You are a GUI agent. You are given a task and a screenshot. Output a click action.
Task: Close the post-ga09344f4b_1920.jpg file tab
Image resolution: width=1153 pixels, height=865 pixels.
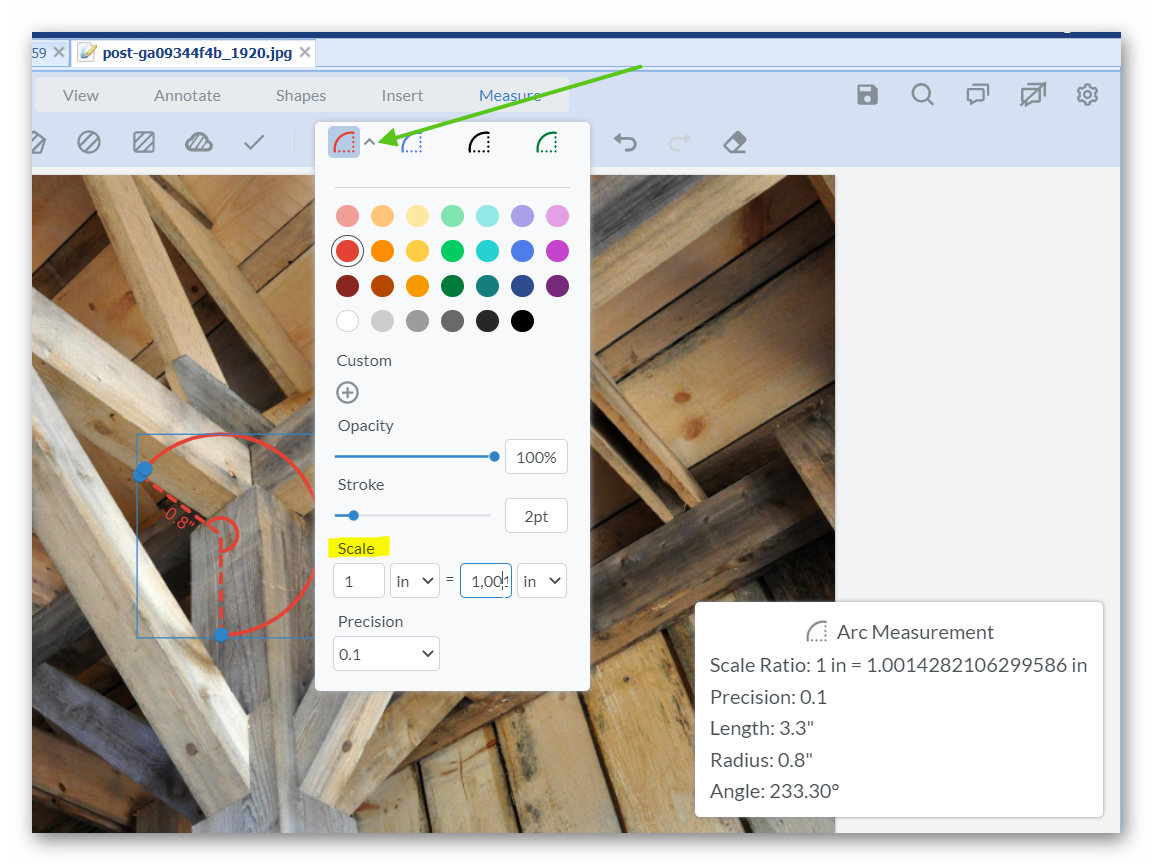pos(305,52)
